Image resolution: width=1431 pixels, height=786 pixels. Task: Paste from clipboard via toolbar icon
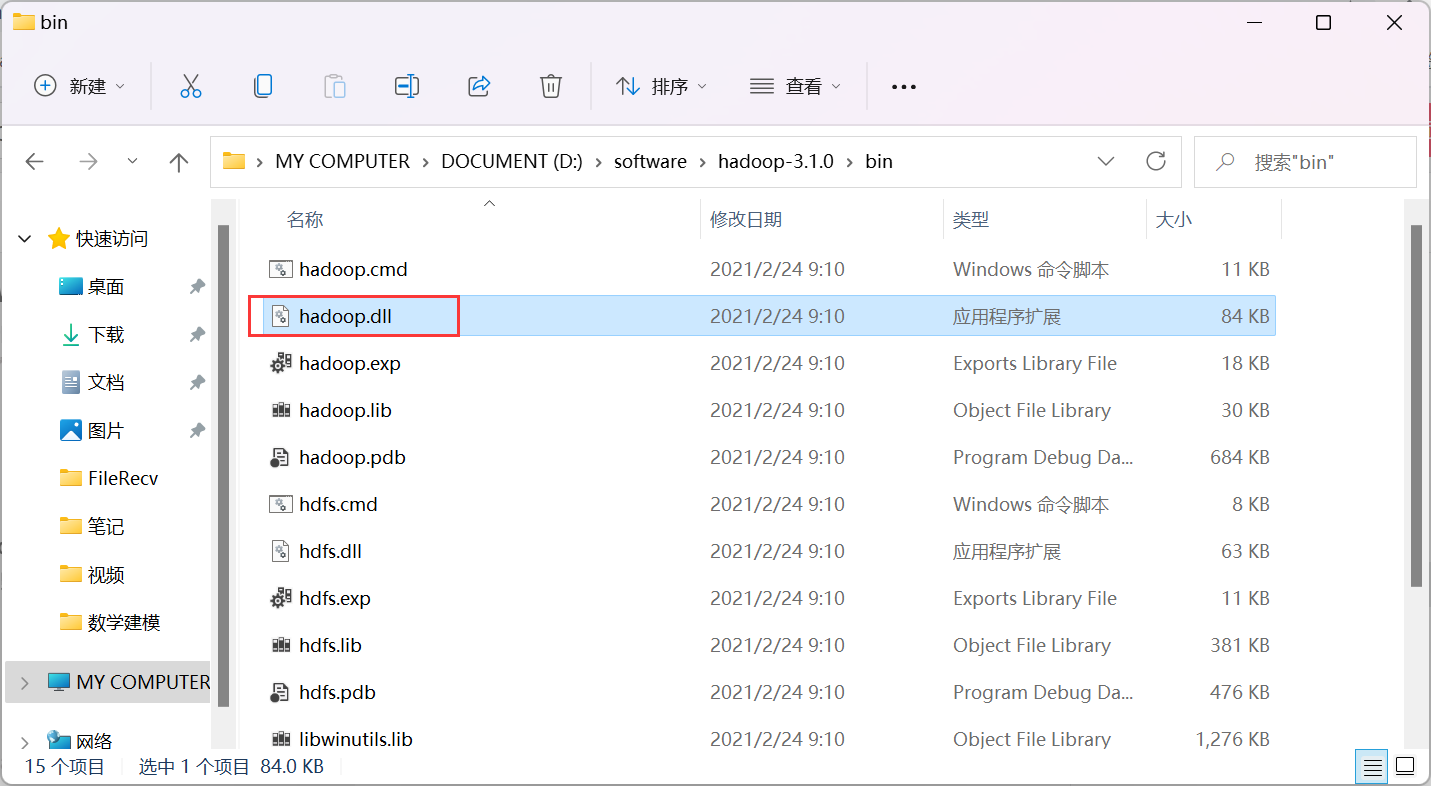(335, 86)
